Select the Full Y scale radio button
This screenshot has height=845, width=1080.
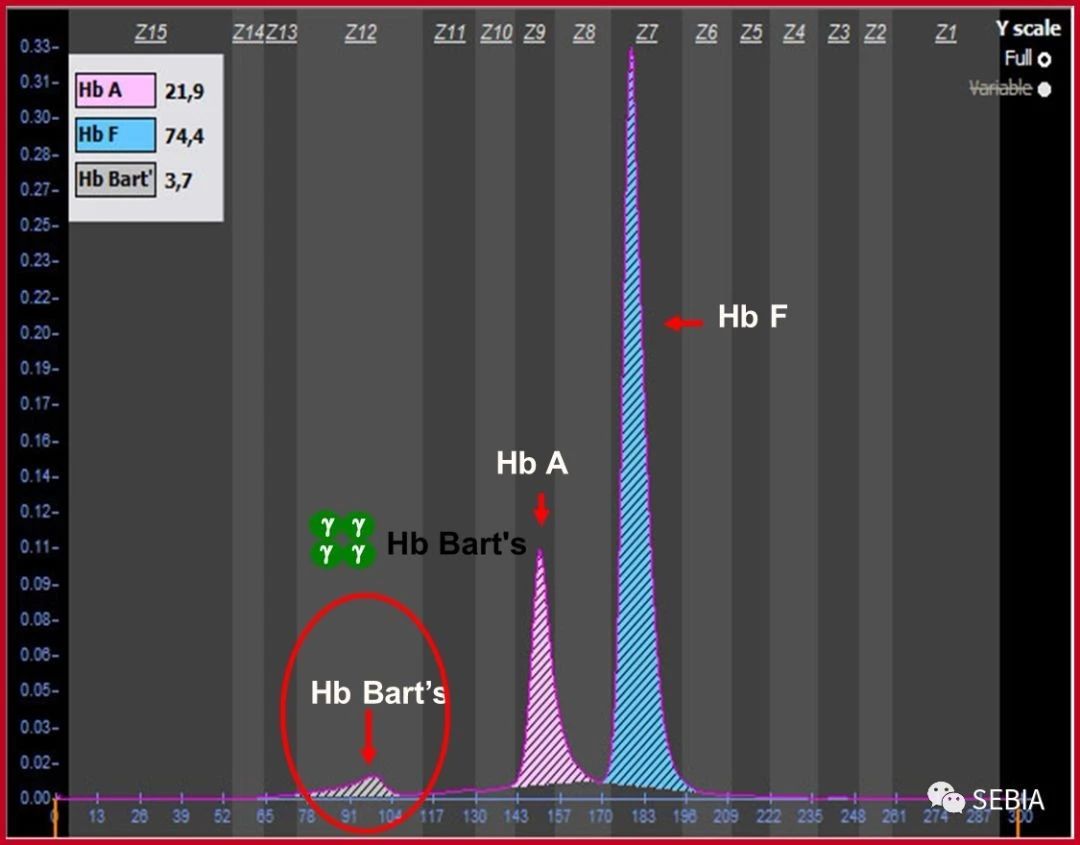point(1044,60)
